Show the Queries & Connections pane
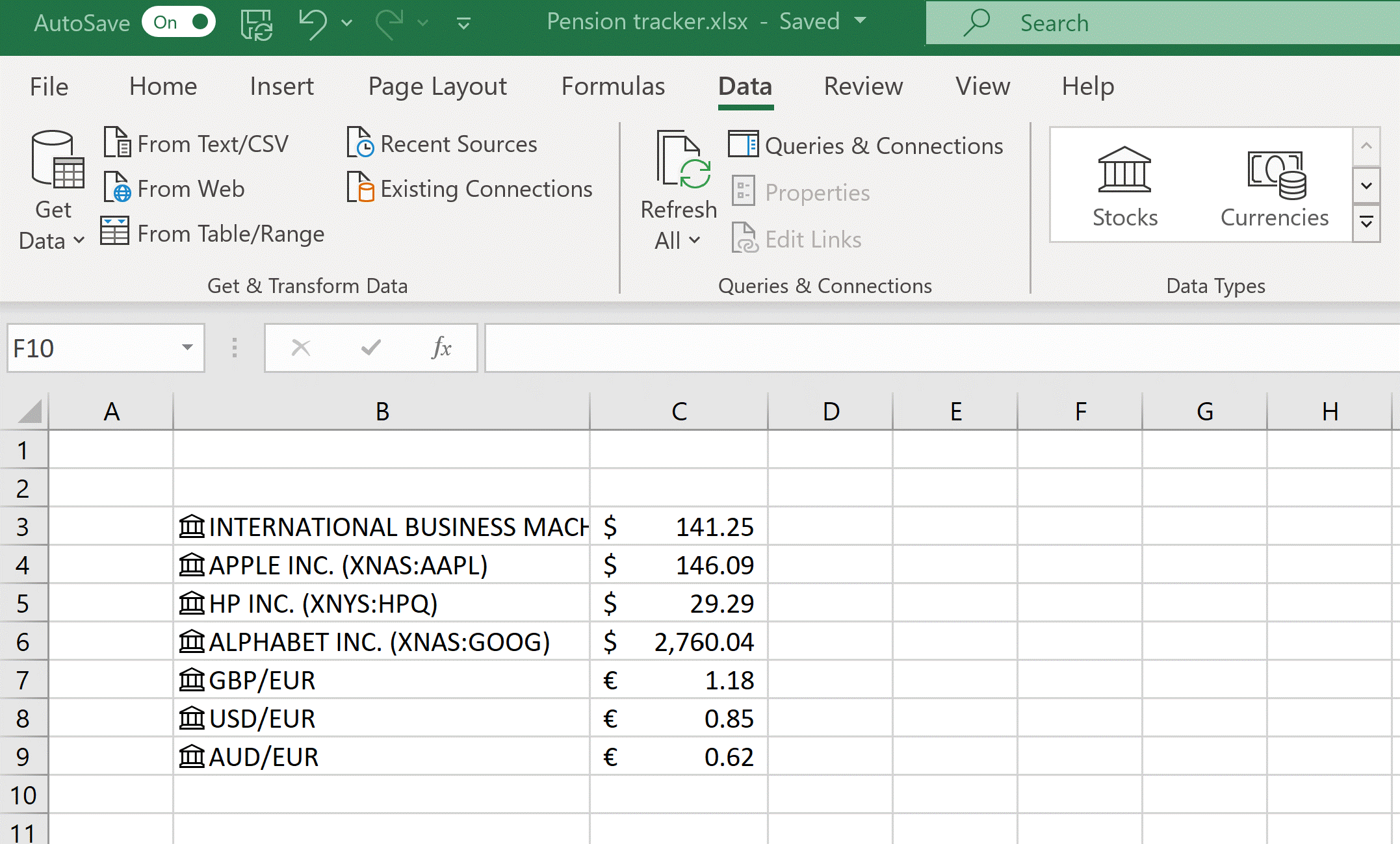The width and height of the screenshot is (1400, 844). click(x=866, y=146)
